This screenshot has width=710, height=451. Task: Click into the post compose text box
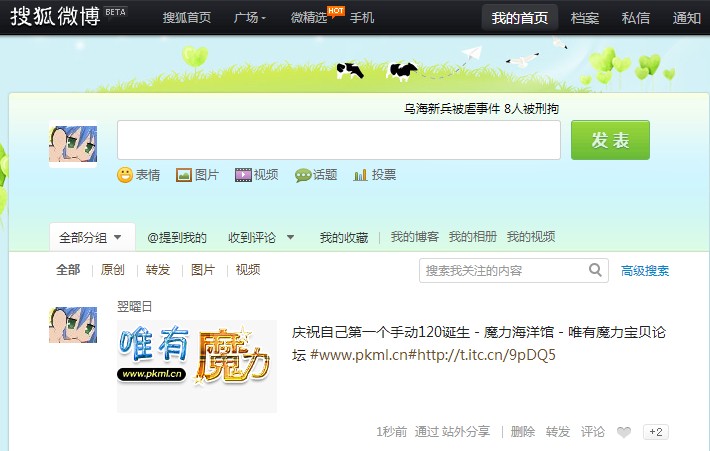click(338, 140)
